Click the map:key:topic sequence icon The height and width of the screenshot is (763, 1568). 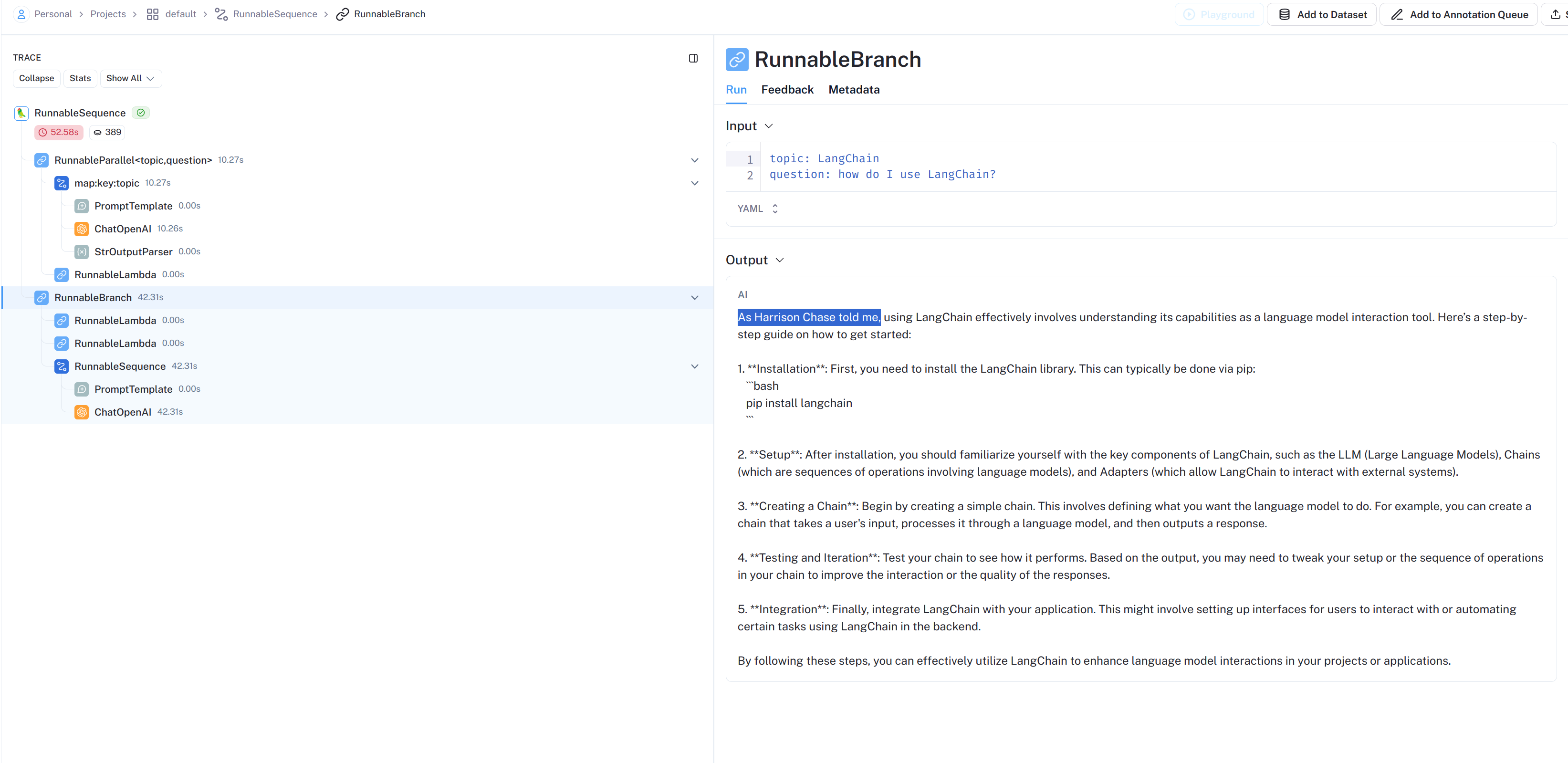click(62, 183)
